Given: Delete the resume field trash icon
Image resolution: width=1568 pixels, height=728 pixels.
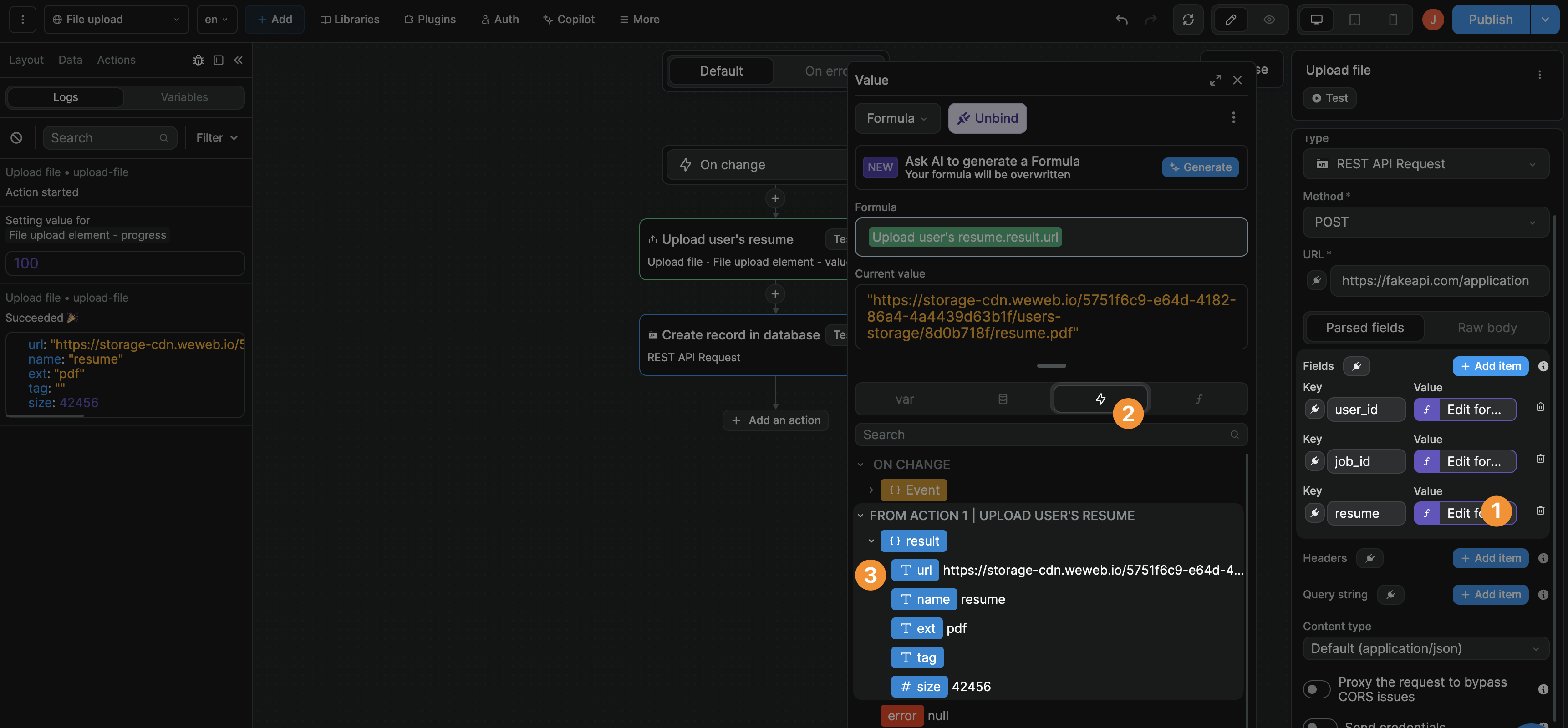Looking at the screenshot, I should pyautogui.click(x=1540, y=511).
